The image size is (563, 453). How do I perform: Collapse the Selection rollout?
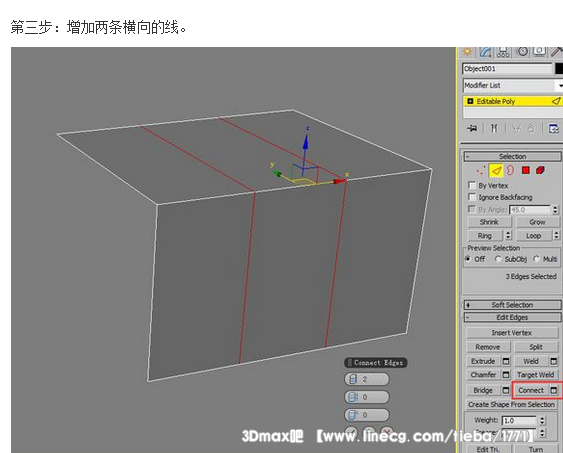[x=512, y=157]
